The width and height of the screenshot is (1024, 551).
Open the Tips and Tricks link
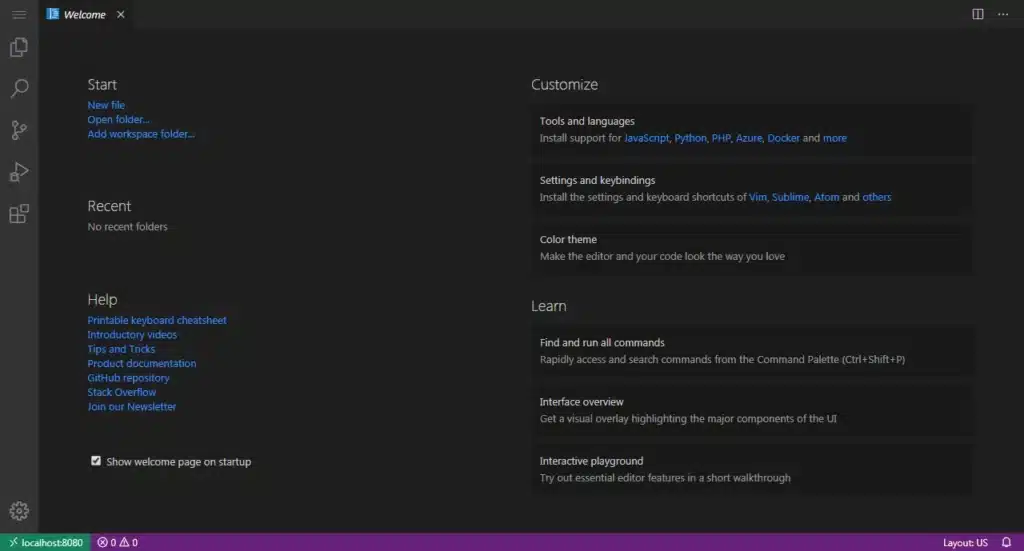(x=121, y=349)
